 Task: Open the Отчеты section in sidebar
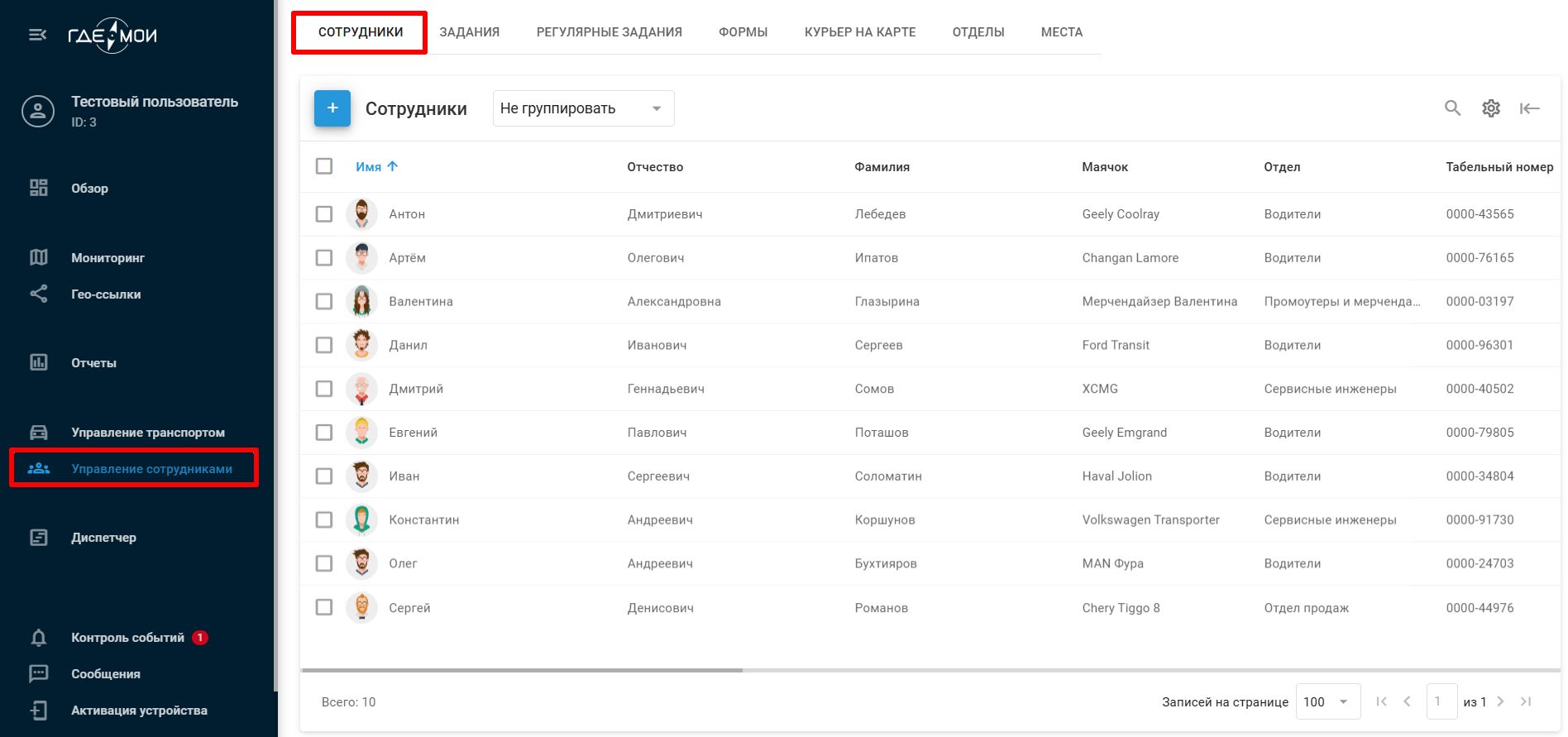click(x=93, y=363)
